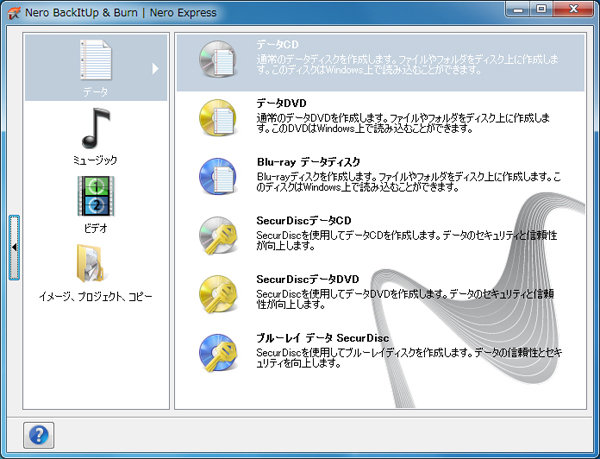This screenshot has width=600, height=459.
Task: Select the データ document icon in the sidebar
Action: (96, 60)
